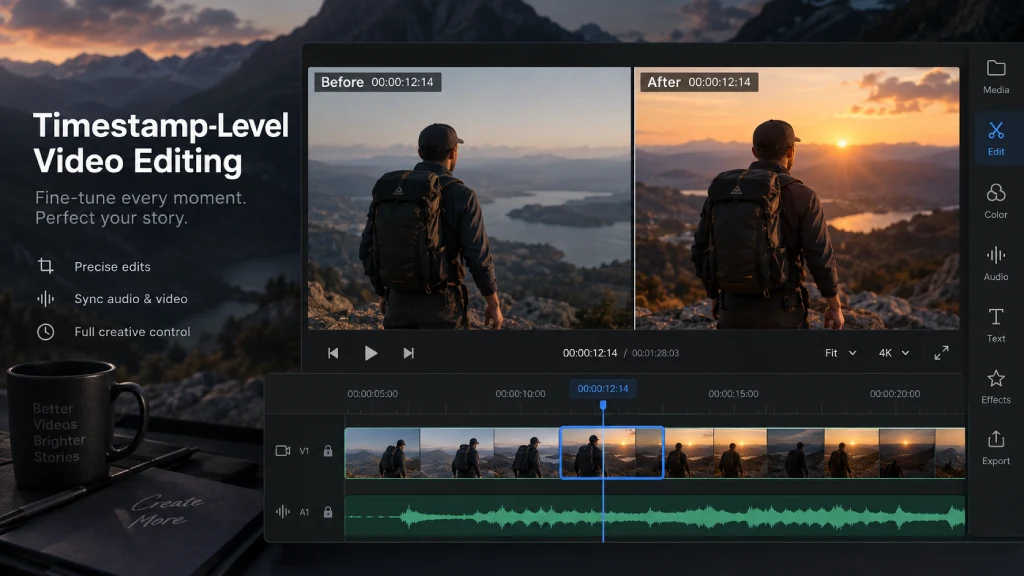Screen dimensions: 1024x576
Task: Click 00:00:10:00 on the timeline ruler
Action: click(520, 394)
